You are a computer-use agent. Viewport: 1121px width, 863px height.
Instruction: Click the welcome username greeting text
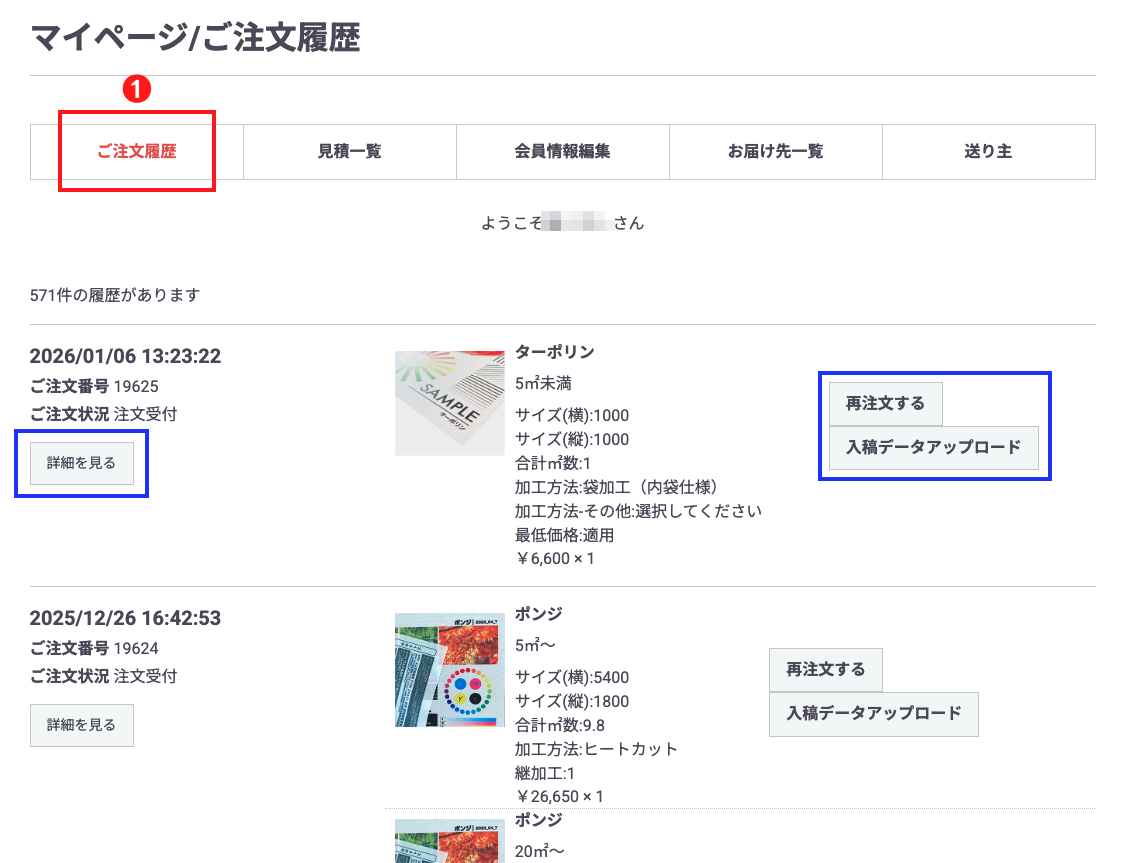click(563, 222)
